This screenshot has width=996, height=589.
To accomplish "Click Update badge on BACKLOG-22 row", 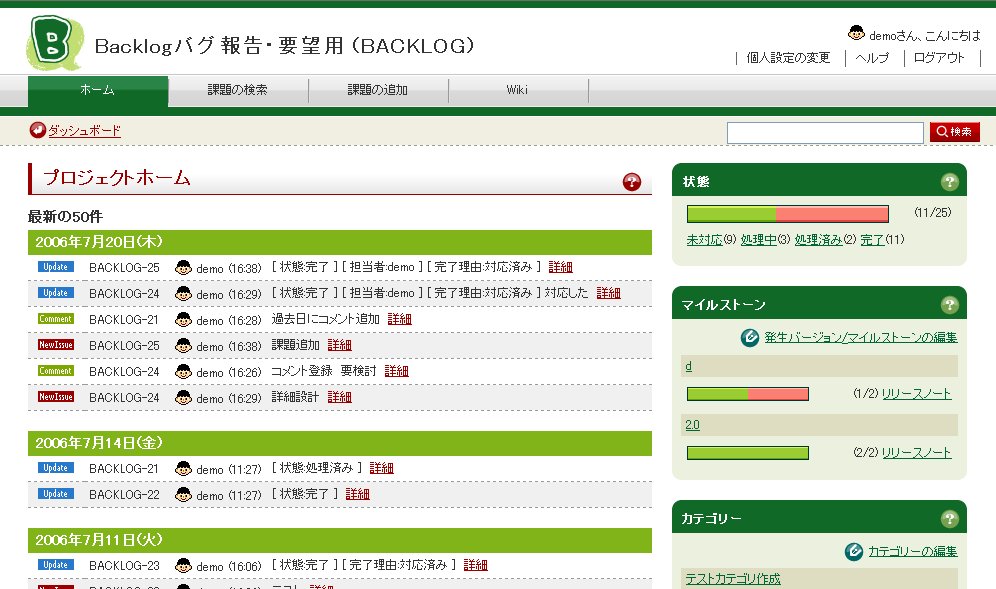I will tap(56, 494).
